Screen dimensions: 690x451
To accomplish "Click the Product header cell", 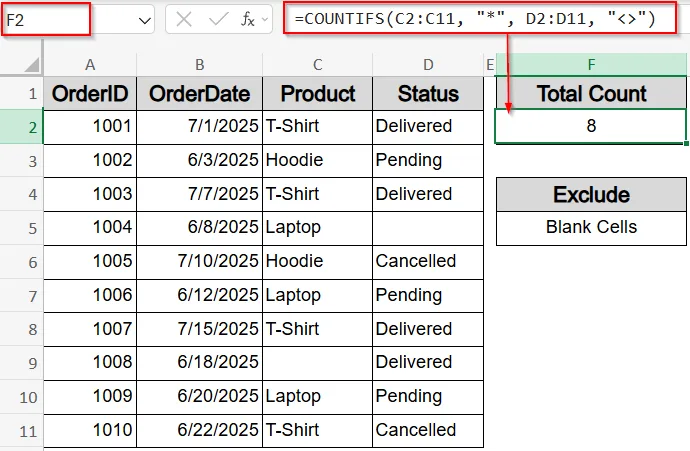I will tap(317, 93).
